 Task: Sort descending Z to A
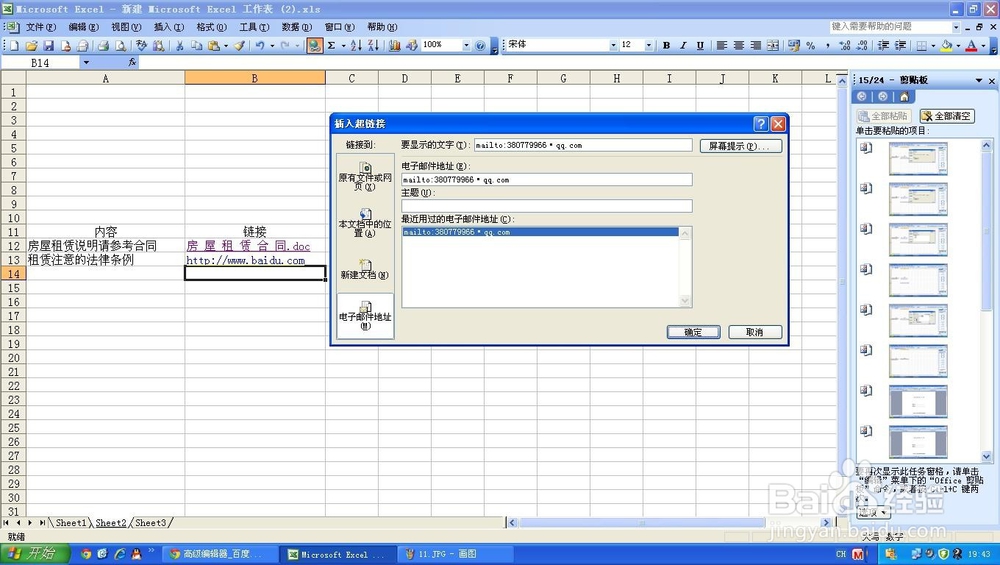pyautogui.click(x=373, y=45)
